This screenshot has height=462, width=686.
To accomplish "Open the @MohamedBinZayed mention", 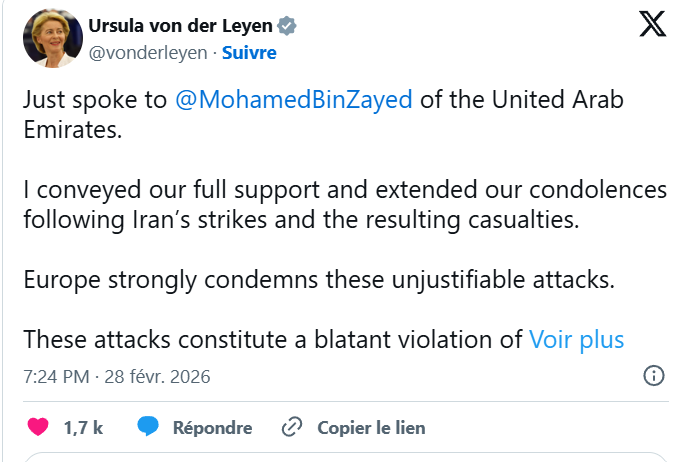I will [x=293, y=101].
